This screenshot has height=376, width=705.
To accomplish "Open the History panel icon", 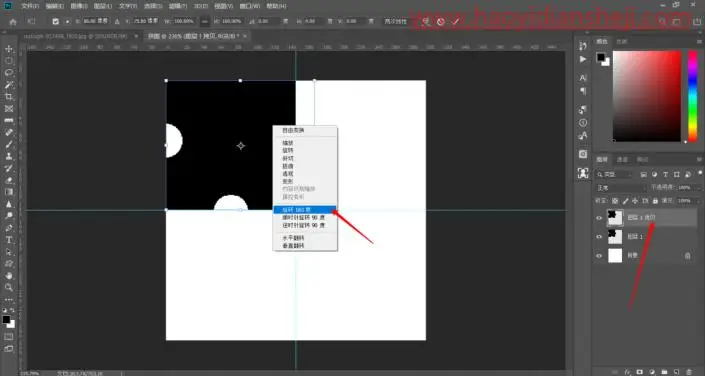I will click(583, 46).
